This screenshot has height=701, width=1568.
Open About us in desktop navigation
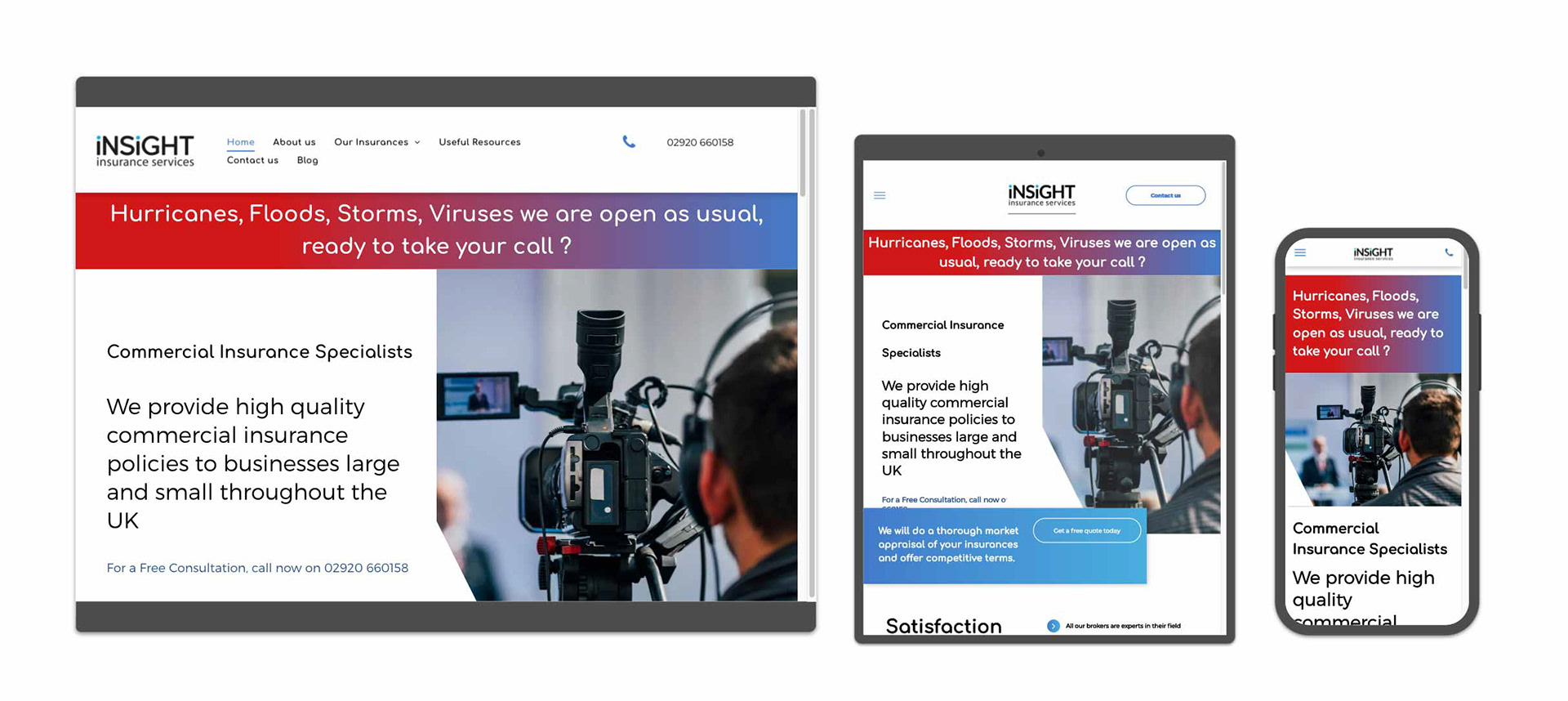tap(294, 142)
